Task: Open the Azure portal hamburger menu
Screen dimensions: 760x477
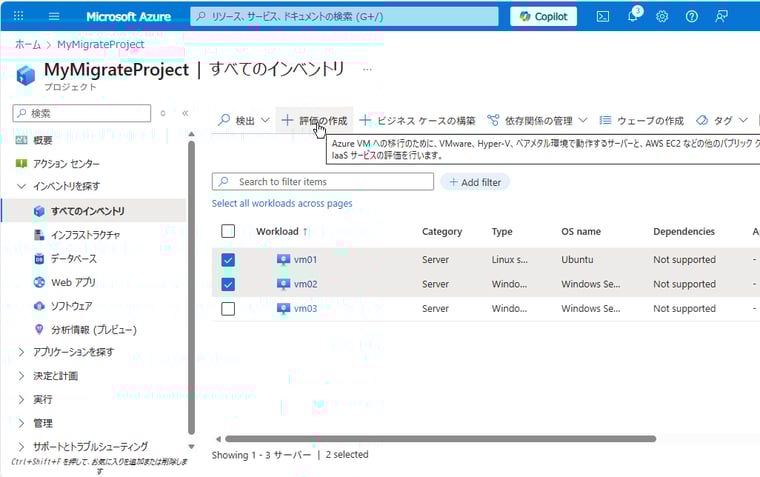Action: (x=54, y=16)
